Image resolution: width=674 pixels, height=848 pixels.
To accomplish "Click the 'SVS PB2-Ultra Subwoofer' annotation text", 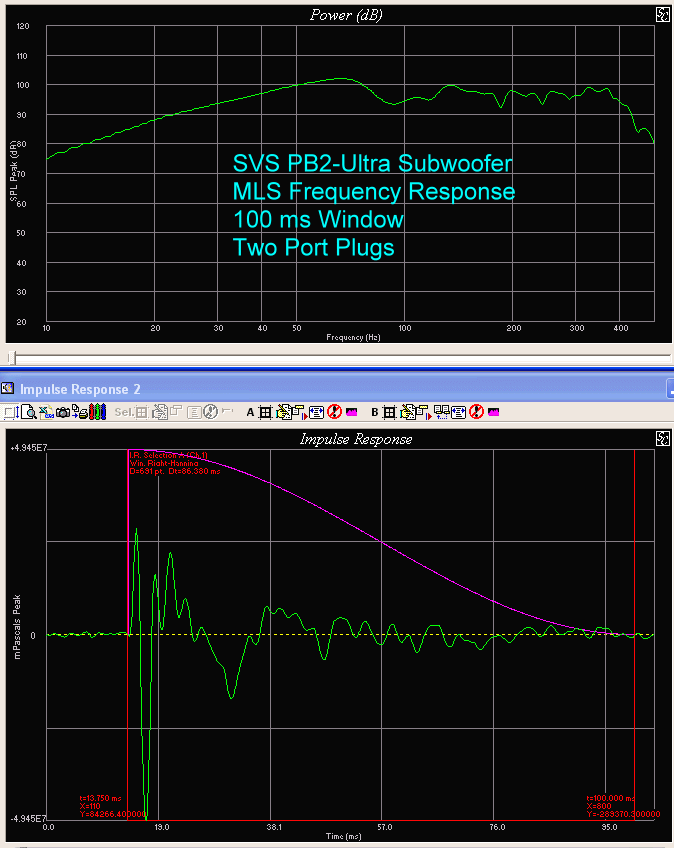I will [372, 163].
